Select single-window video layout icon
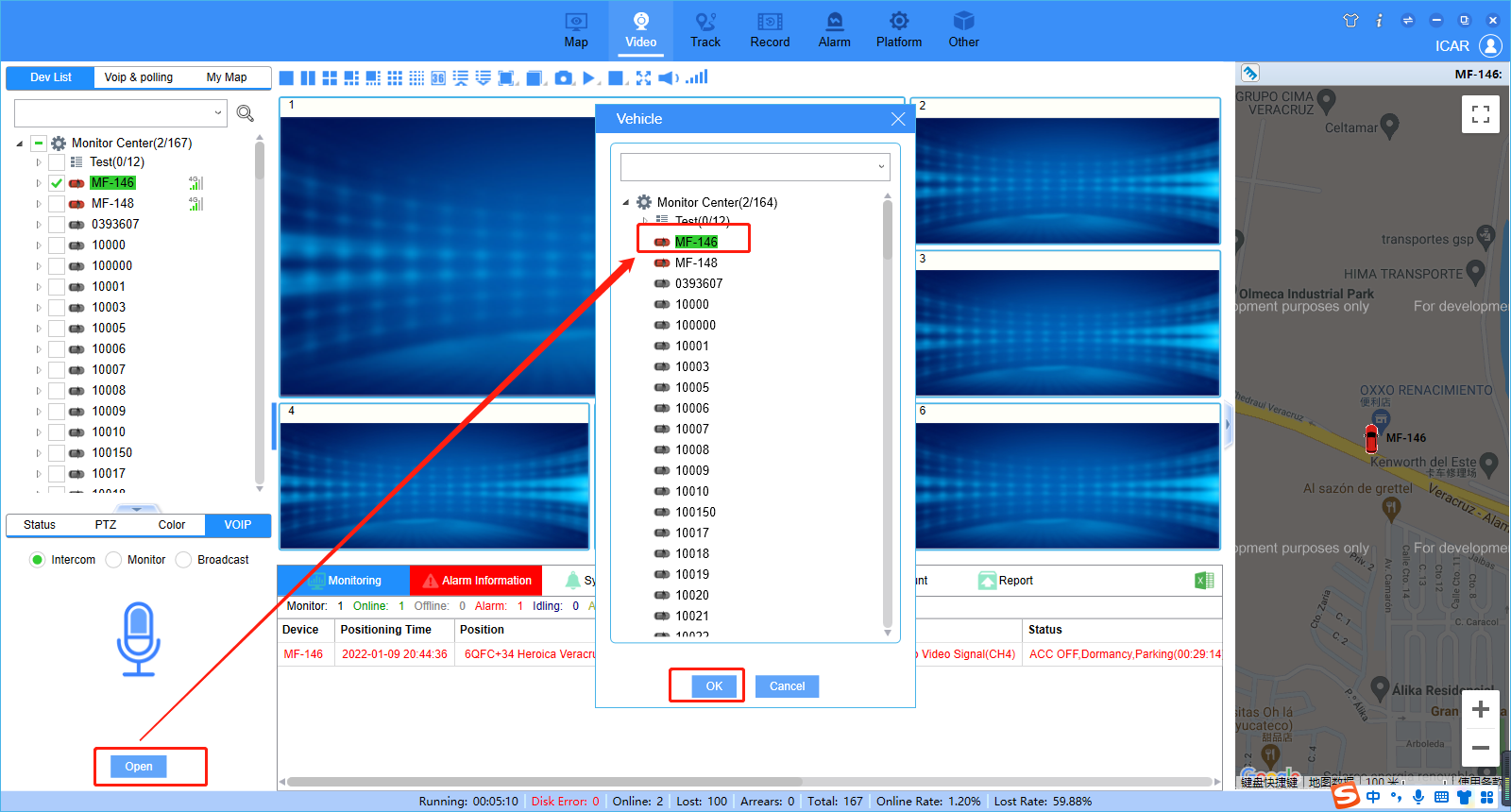The image size is (1511, 812). click(x=286, y=78)
